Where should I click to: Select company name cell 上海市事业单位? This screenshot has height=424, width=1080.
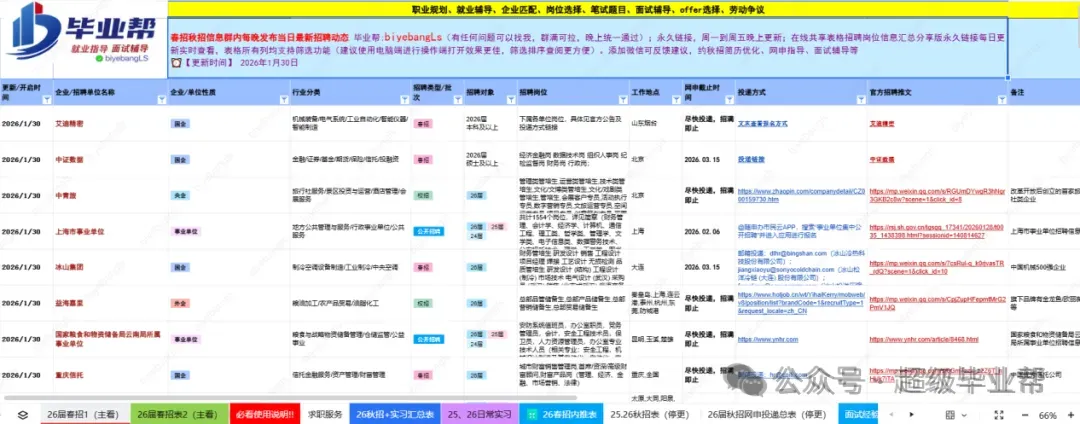[x=112, y=231]
